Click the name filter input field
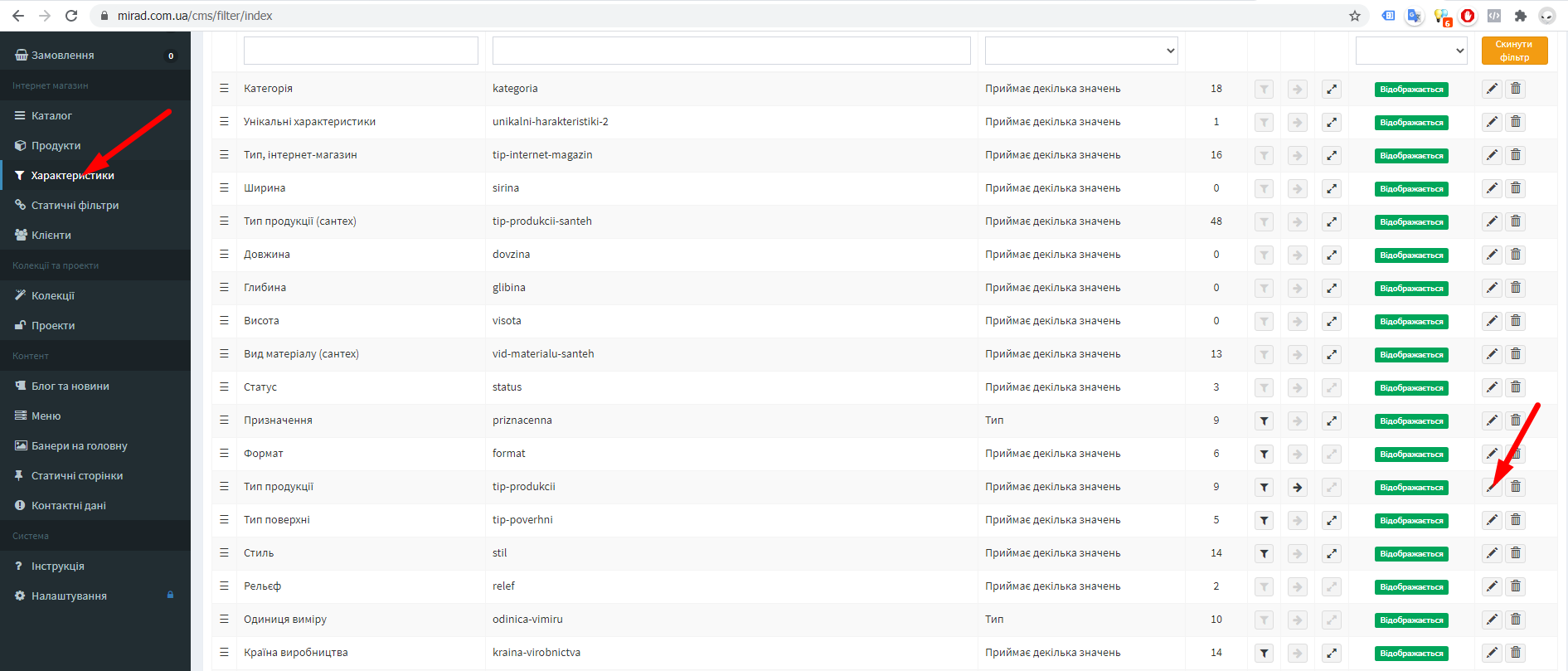1568x671 pixels. coord(361,51)
